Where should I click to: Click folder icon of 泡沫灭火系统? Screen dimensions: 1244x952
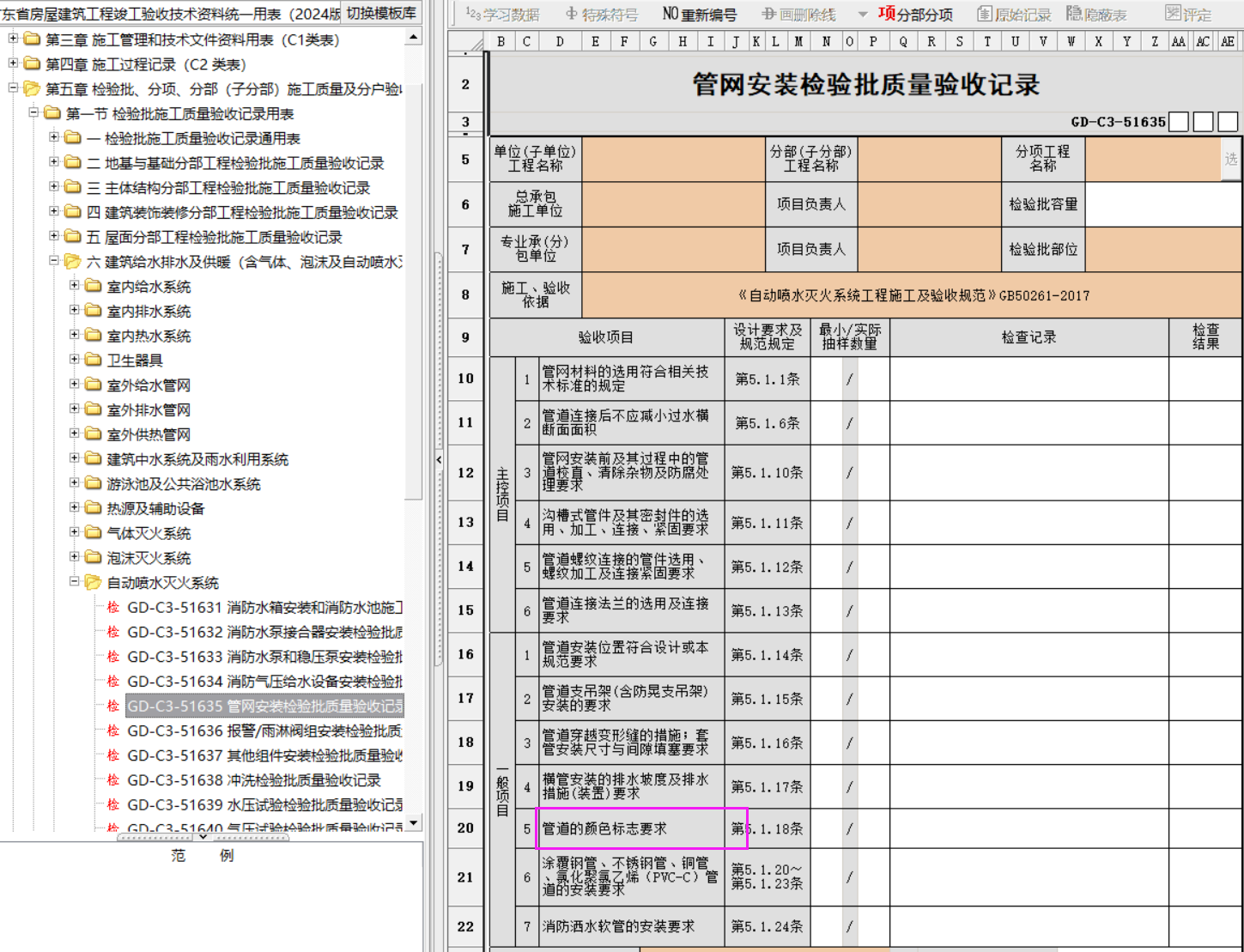[93, 558]
